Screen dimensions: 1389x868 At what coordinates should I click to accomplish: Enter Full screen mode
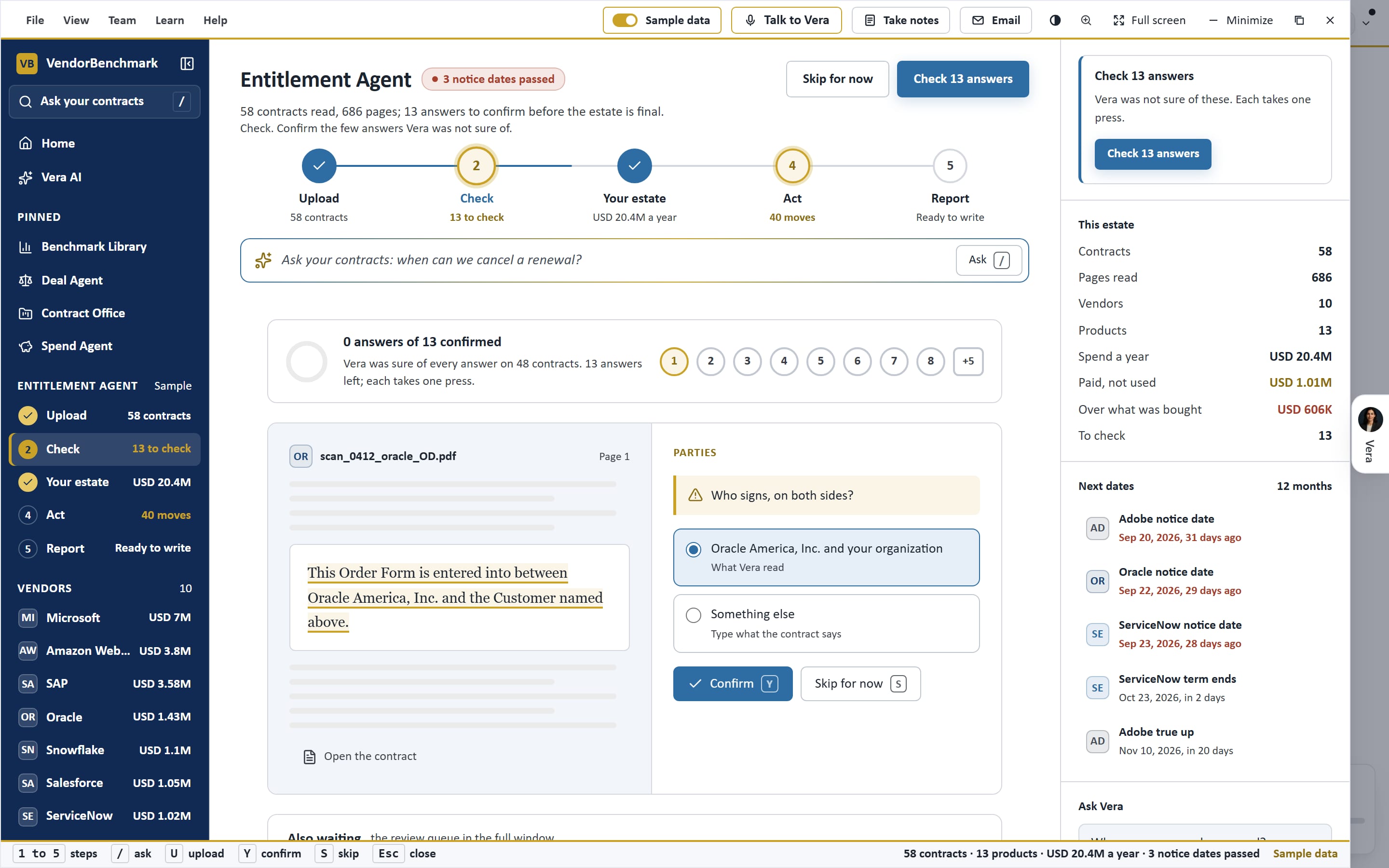pos(1148,20)
